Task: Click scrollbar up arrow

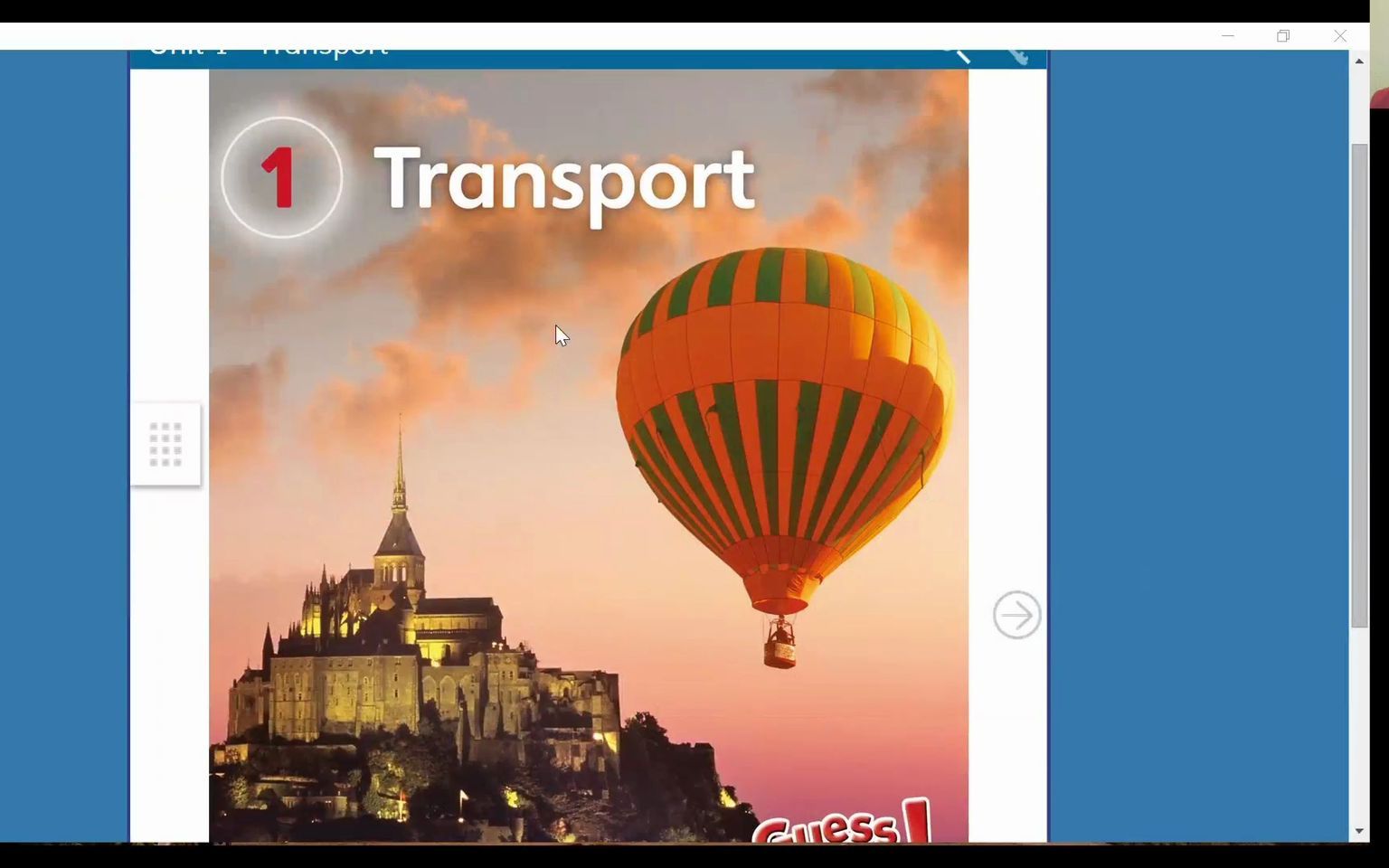Action: [1359, 61]
